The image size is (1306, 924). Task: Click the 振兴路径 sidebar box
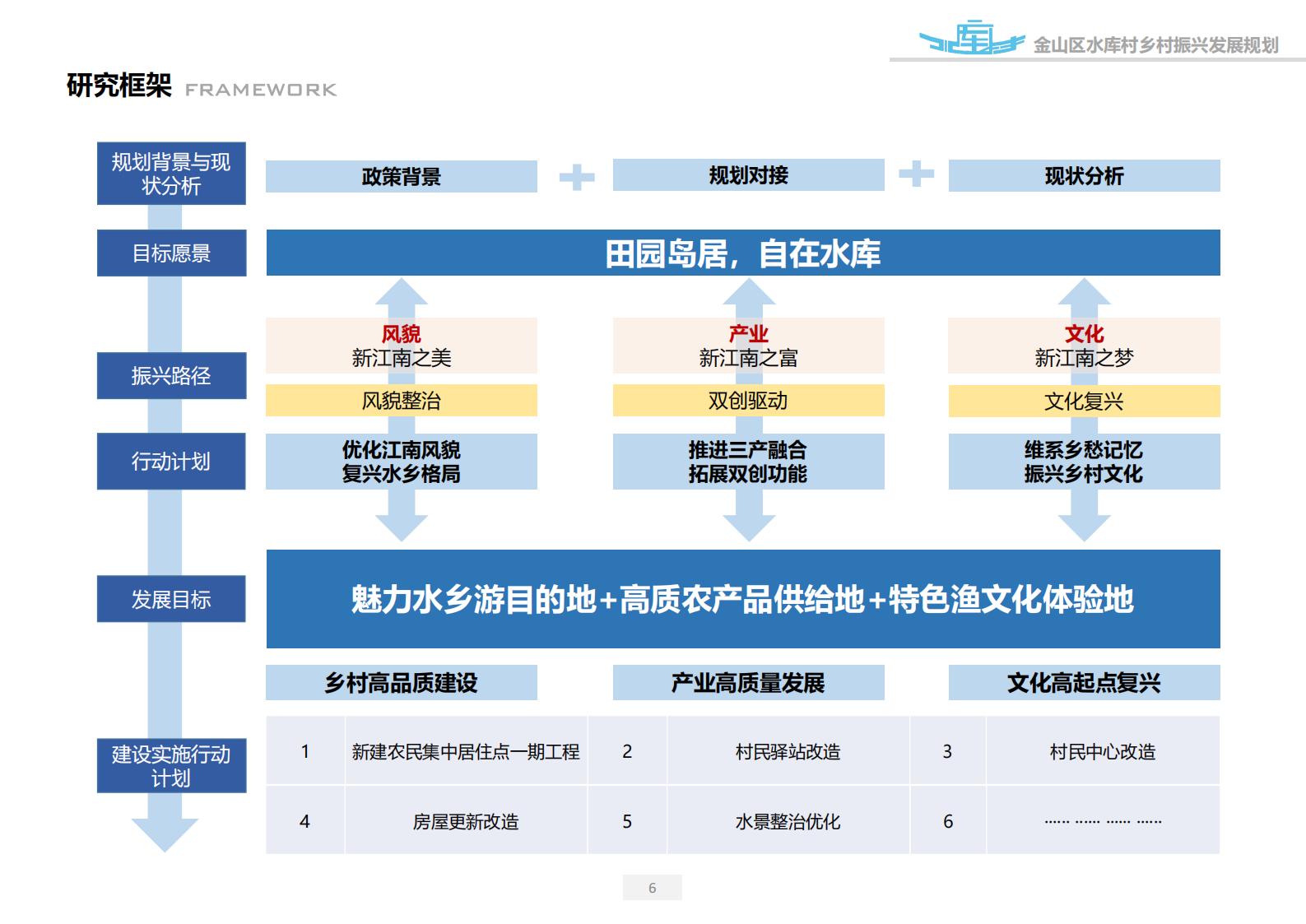pos(171,375)
